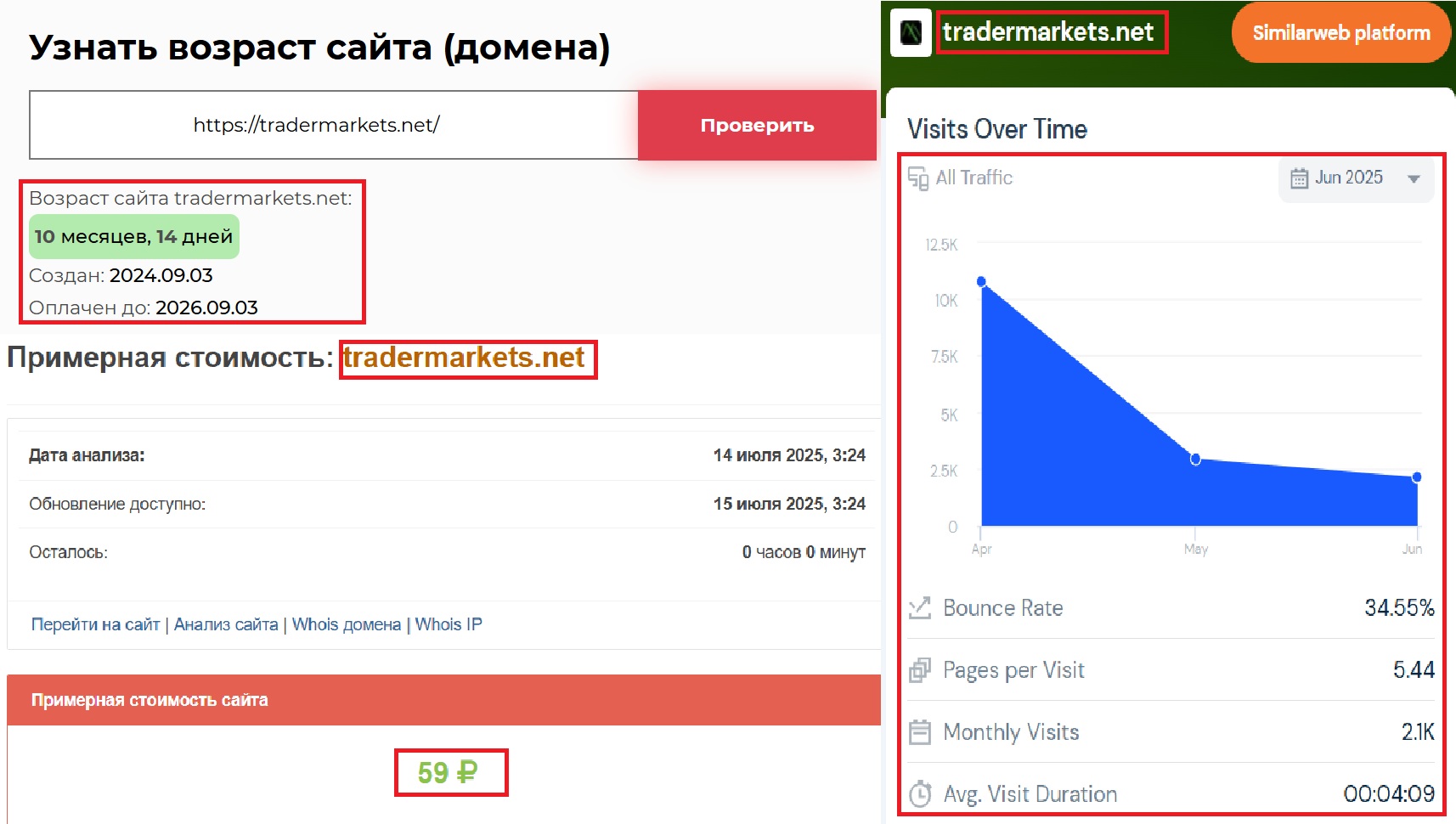Select the June data point on chart
This screenshot has width=1456, height=824.
click(1416, 477)
